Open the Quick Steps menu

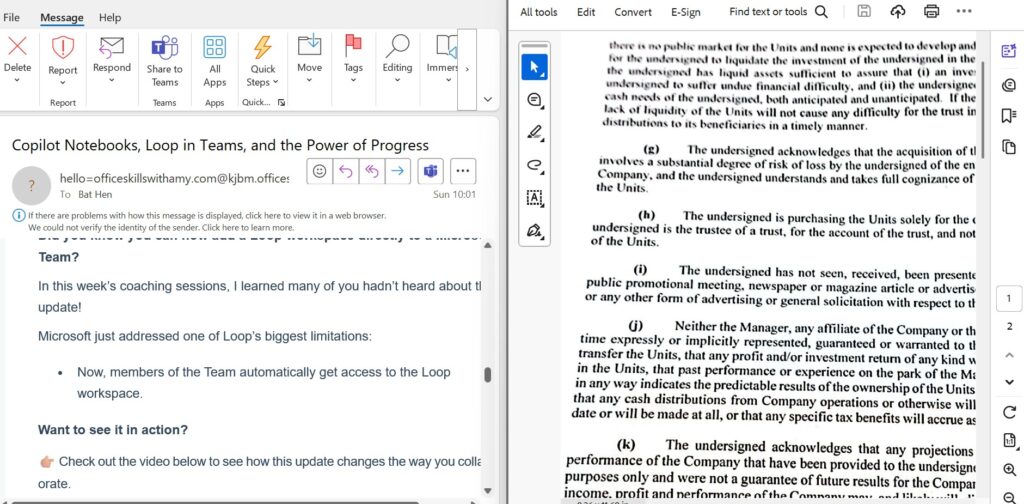pos(263,61)
